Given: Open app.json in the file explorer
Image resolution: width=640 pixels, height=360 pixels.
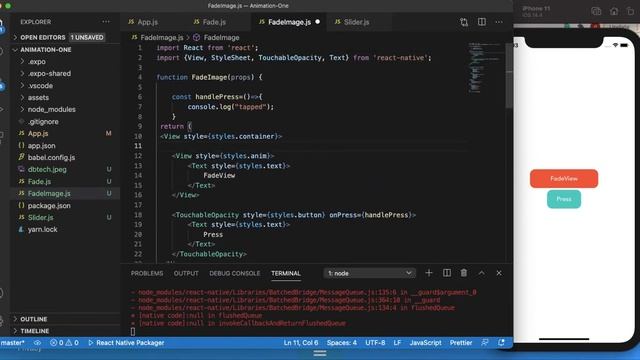Looking at the screenshot, I should 42,145.
